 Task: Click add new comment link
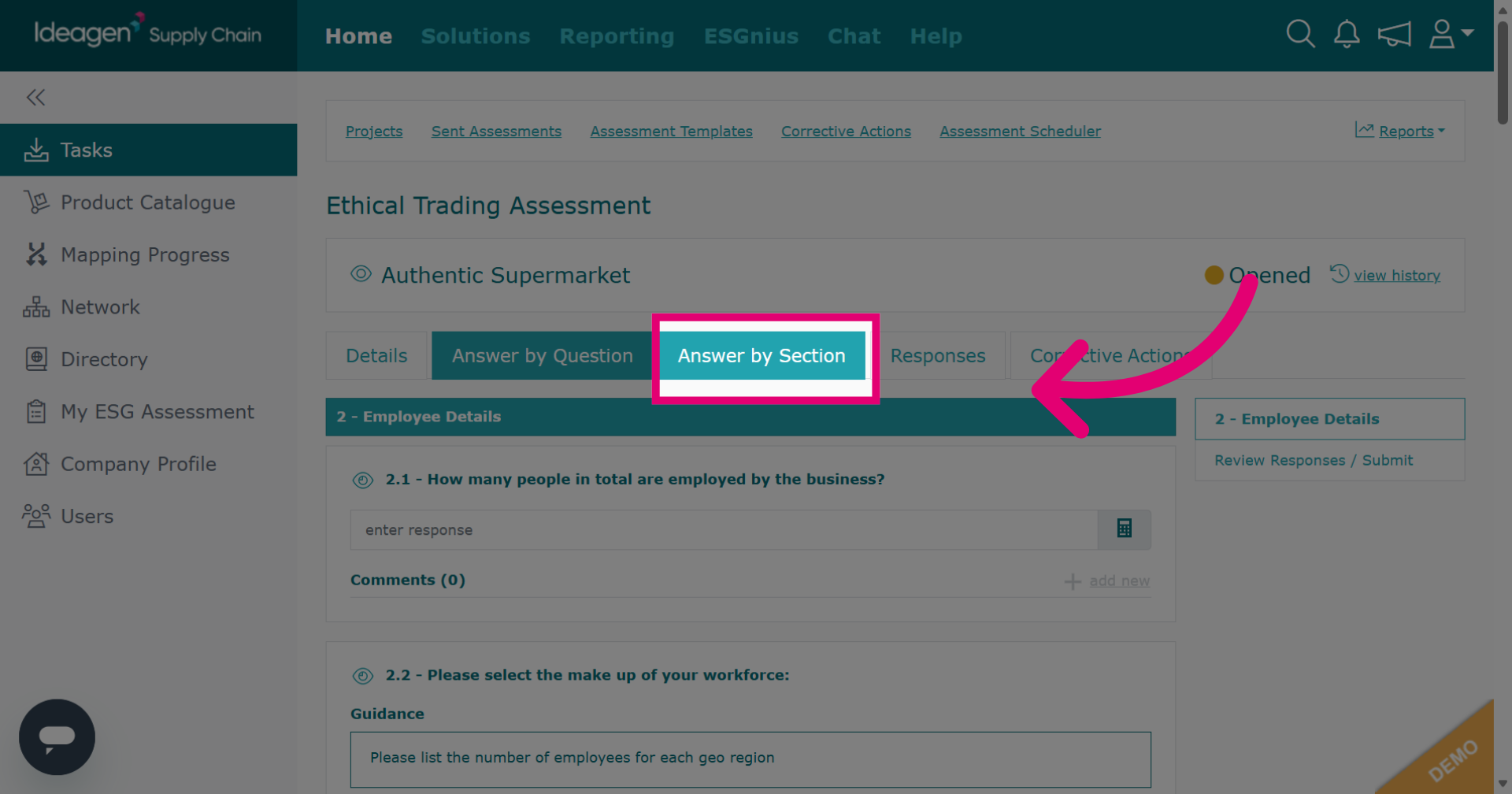[1119, 581]
